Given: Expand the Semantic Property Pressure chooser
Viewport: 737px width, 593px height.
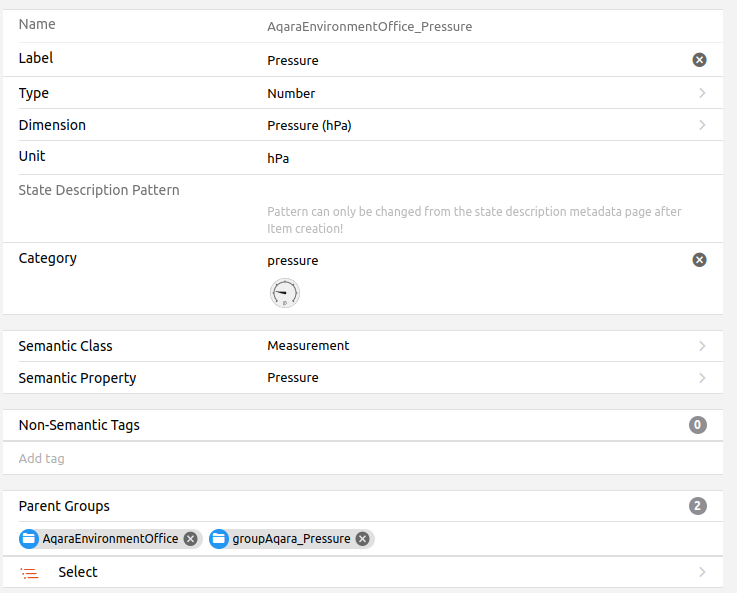Looking at the screenshot, I should click(x=485, y=378).
